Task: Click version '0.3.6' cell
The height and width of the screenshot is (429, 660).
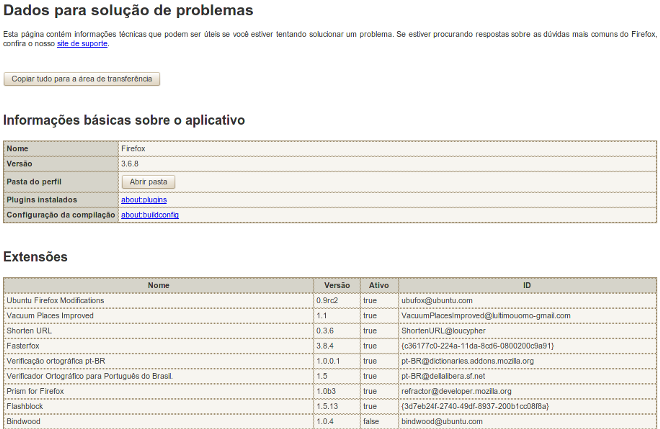Action: (x=337, y=331)
